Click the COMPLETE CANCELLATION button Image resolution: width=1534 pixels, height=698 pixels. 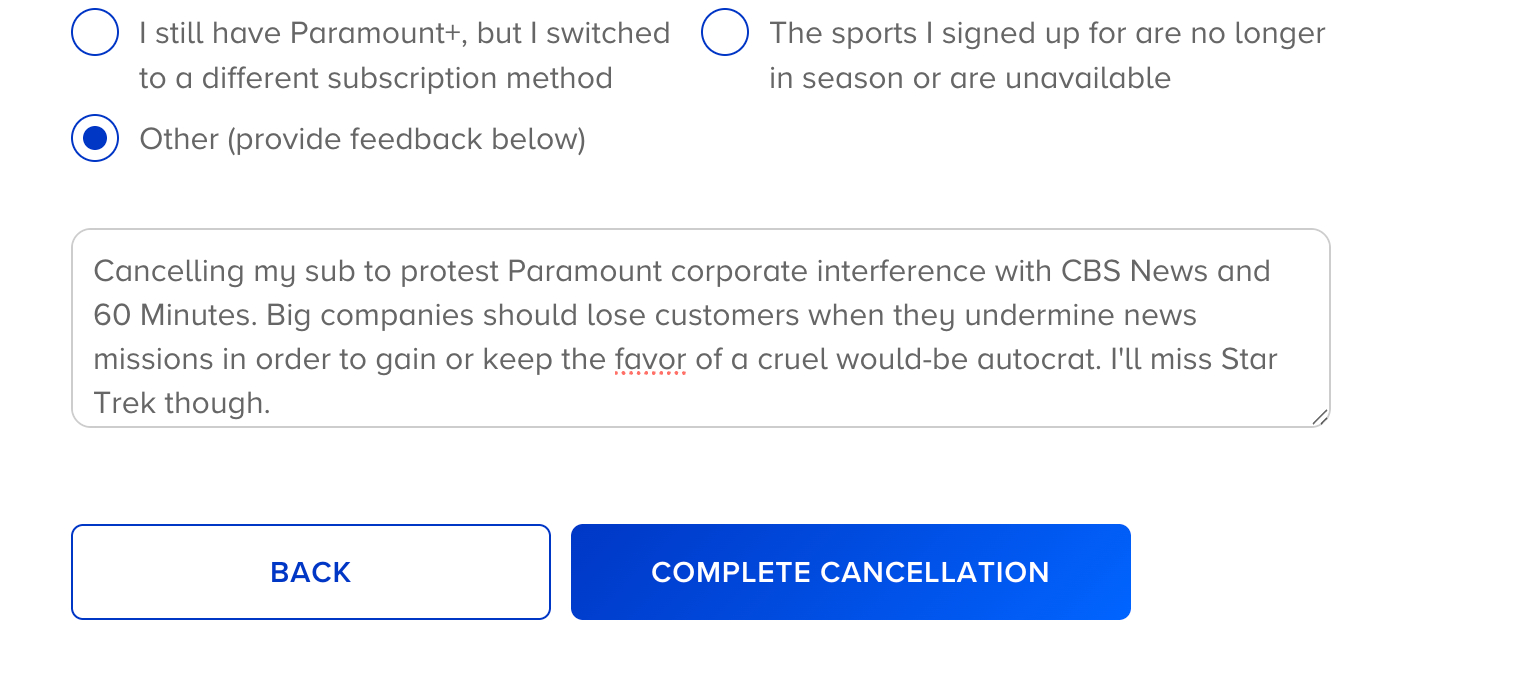tap(850, 572)
